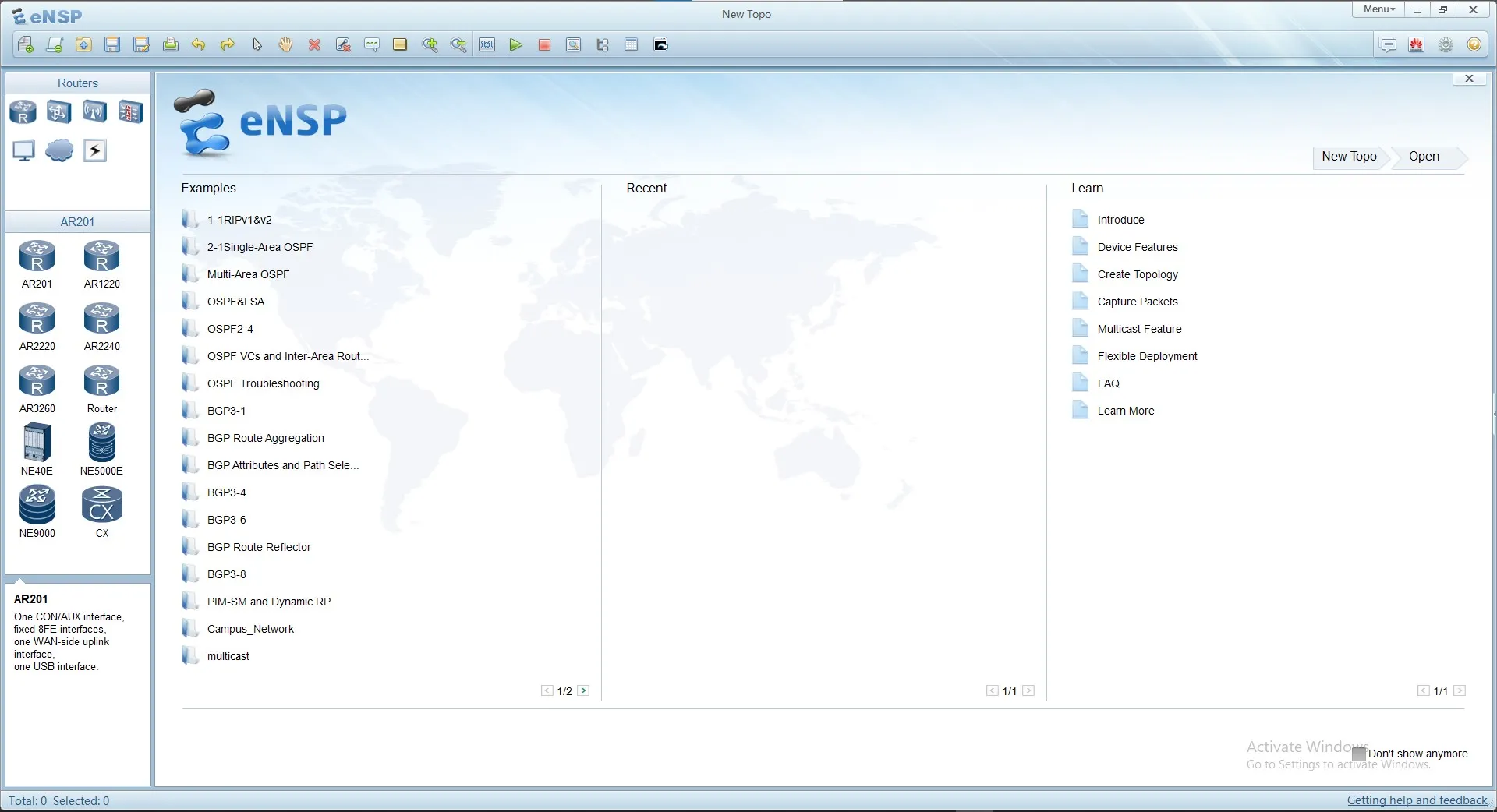The height and width of the screenshot is (812, 1497).
Task: Click the red stop device icon
Action: [544, 44]
